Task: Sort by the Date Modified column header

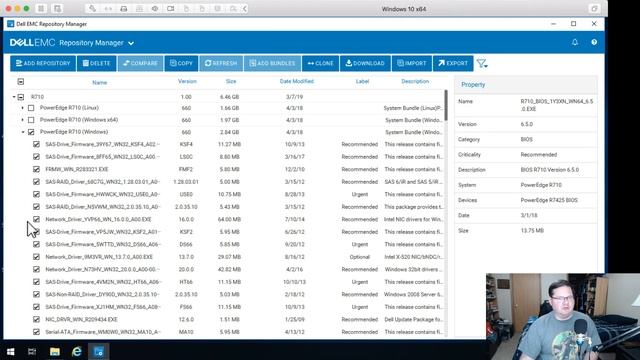Action: (297, 81)
